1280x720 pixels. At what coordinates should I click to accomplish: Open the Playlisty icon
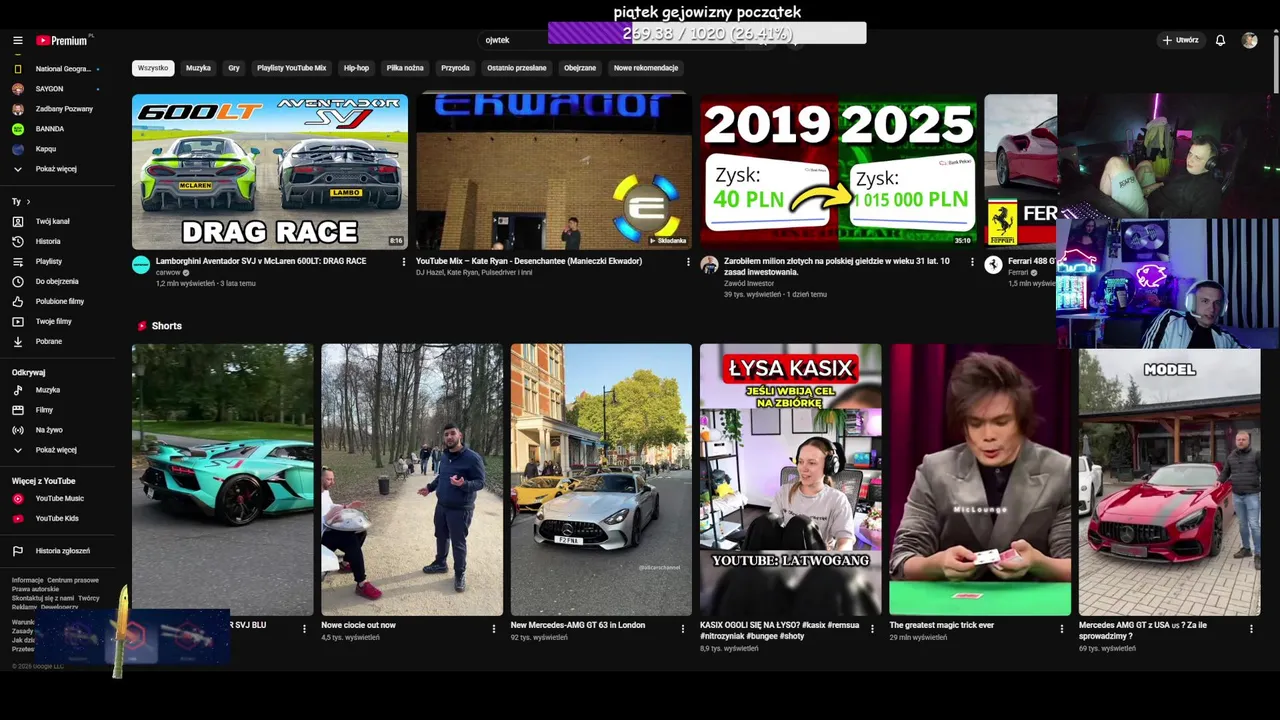tap(18, 261)
